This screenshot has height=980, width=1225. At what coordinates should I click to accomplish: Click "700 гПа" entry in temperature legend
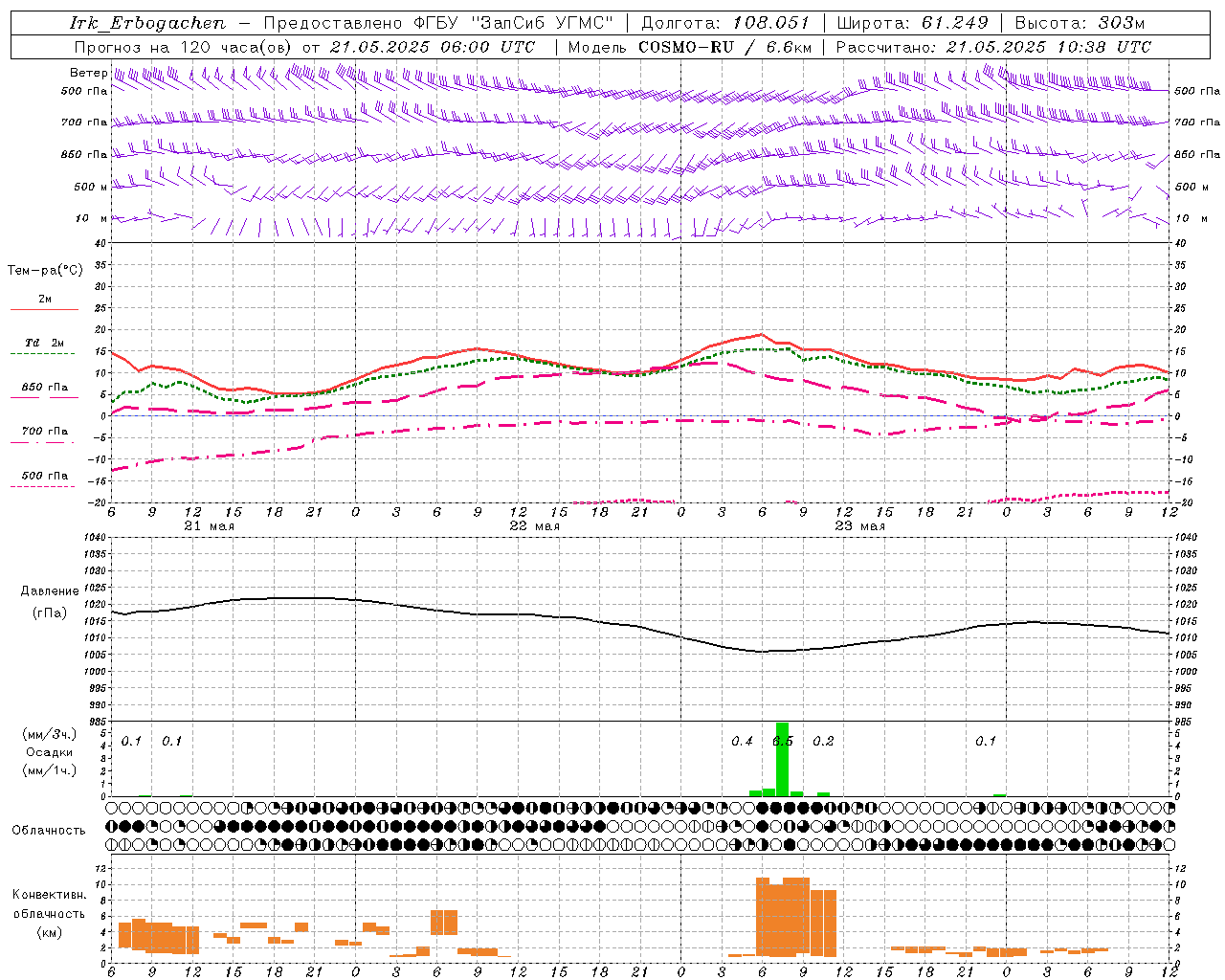(x=45, y=432)
